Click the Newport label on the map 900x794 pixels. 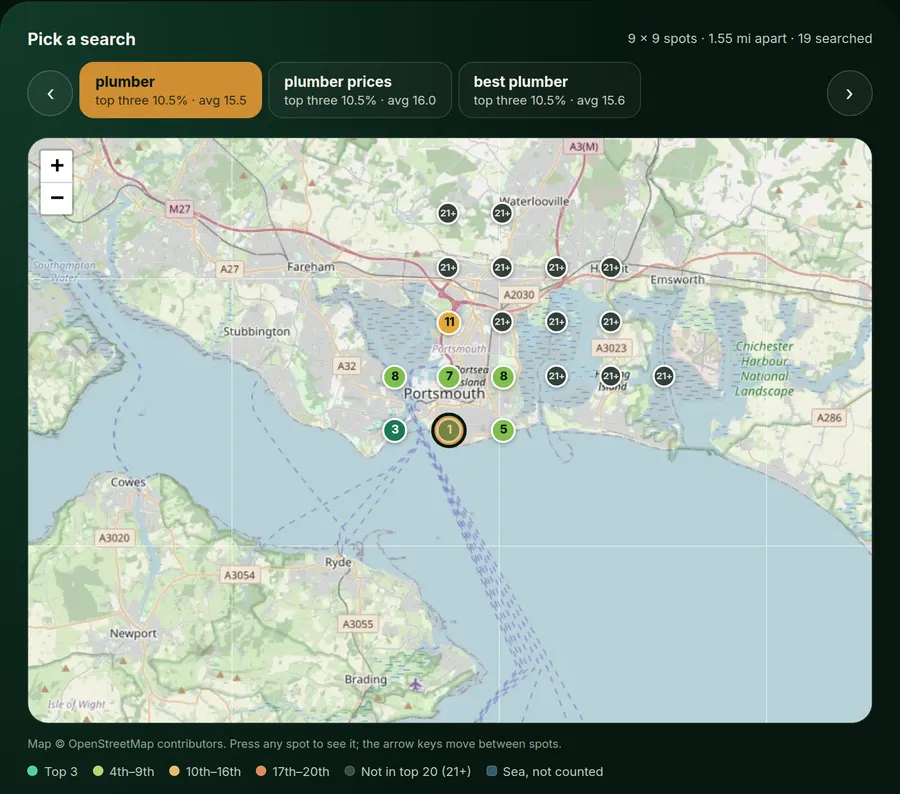click(133, 633)
